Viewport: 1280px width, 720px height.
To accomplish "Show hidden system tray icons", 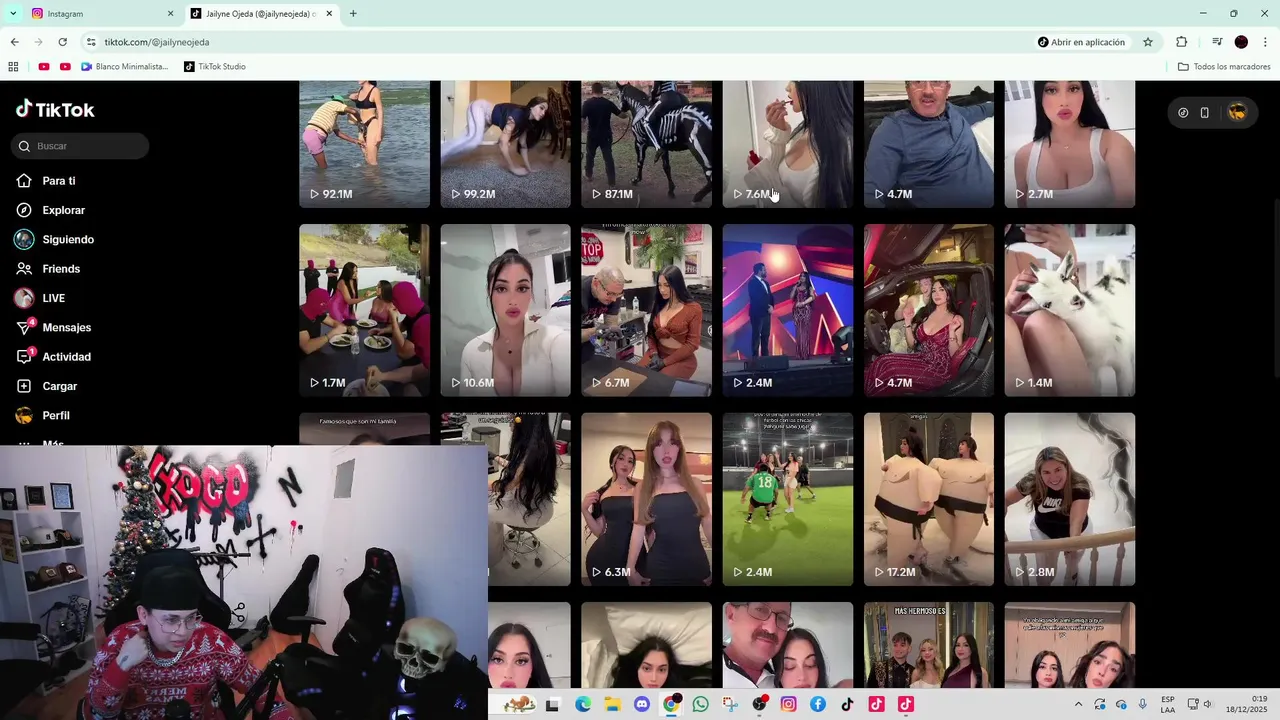I will 1078,705.
